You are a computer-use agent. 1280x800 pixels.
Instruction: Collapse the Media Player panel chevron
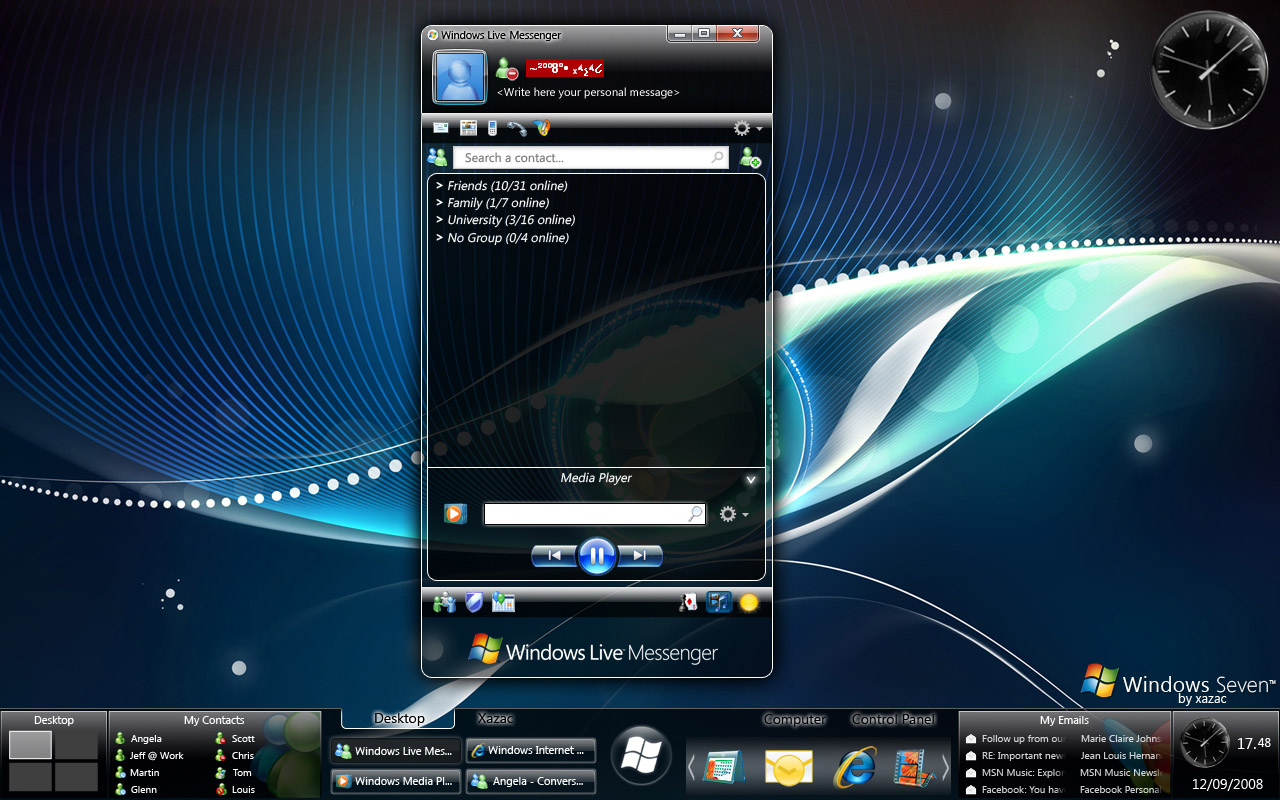tap(751, 479)
